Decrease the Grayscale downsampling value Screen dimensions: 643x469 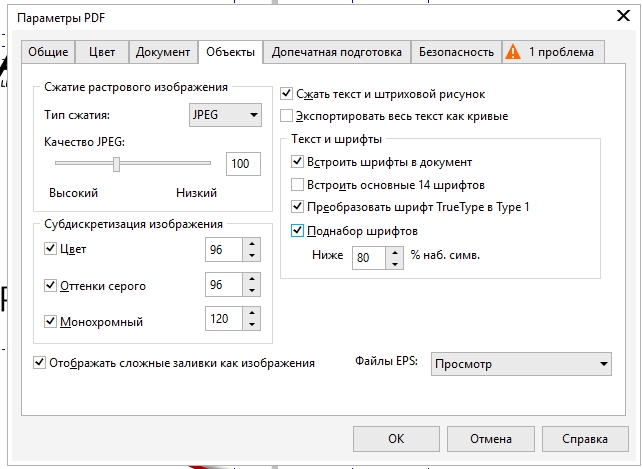252,292
